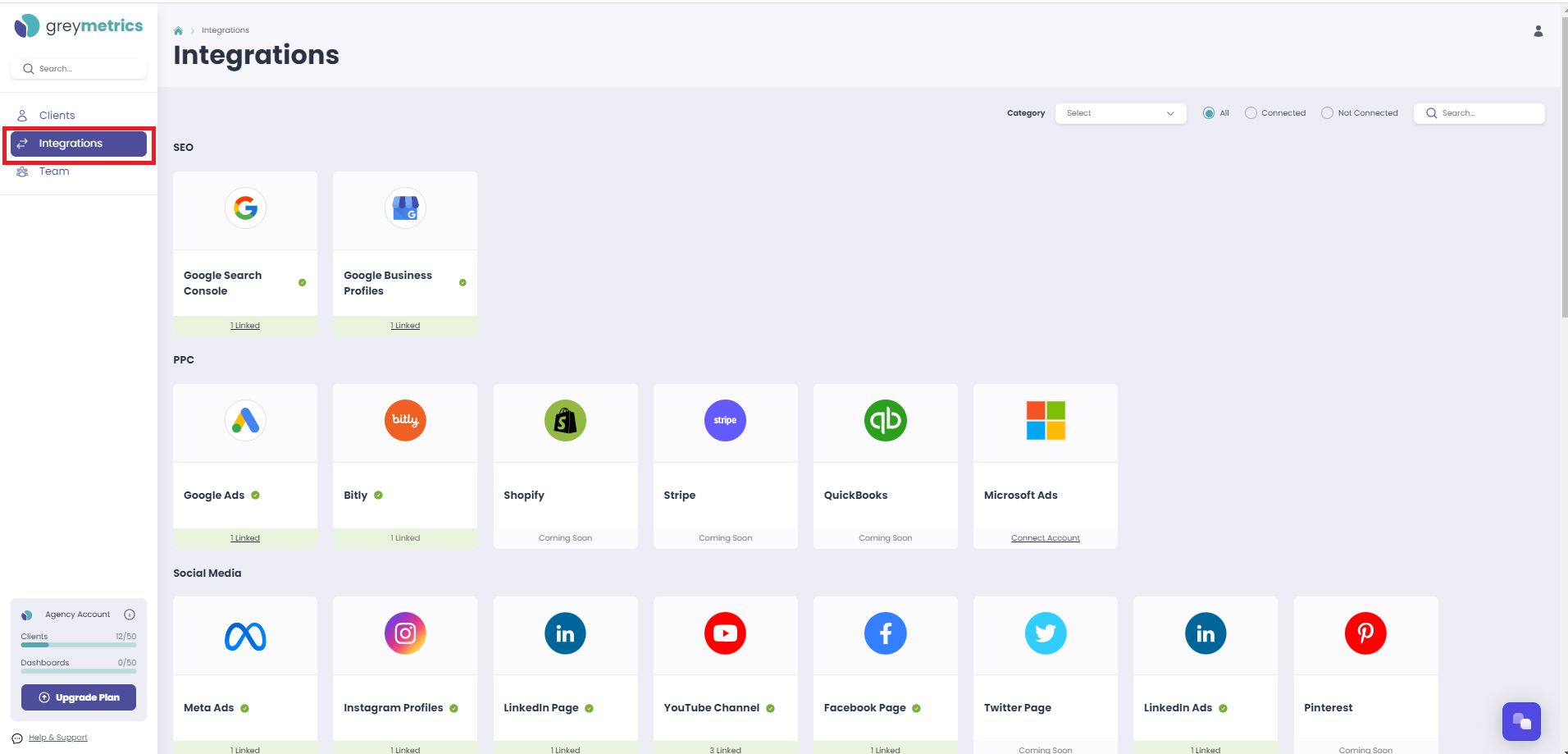Click the Google Search Console connected checkmark
This screenshot has height=754, width=1568.
pyautogui.click(x=302, y=283)
